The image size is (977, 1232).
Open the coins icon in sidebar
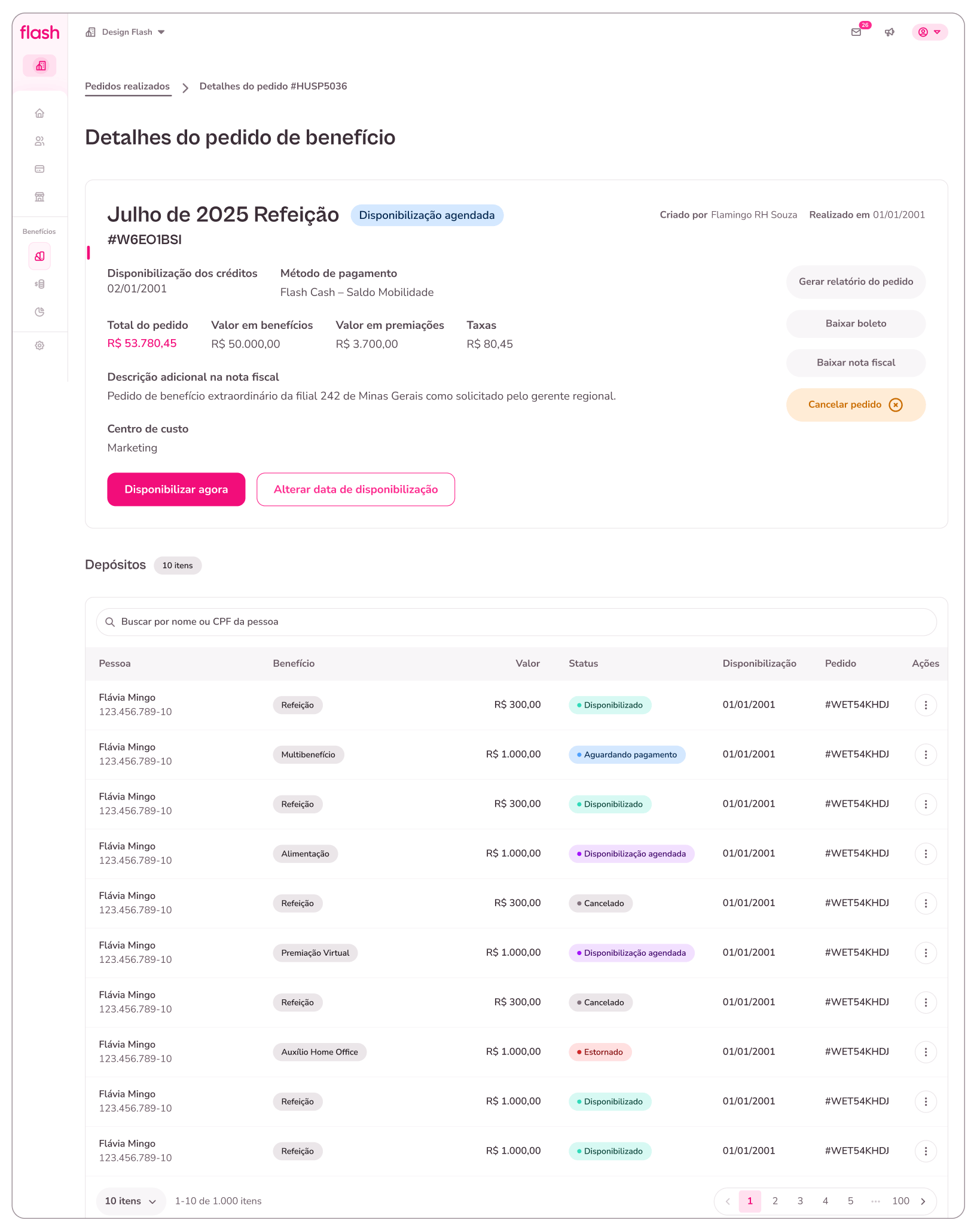pyautogui.click(x=39, y=284)
